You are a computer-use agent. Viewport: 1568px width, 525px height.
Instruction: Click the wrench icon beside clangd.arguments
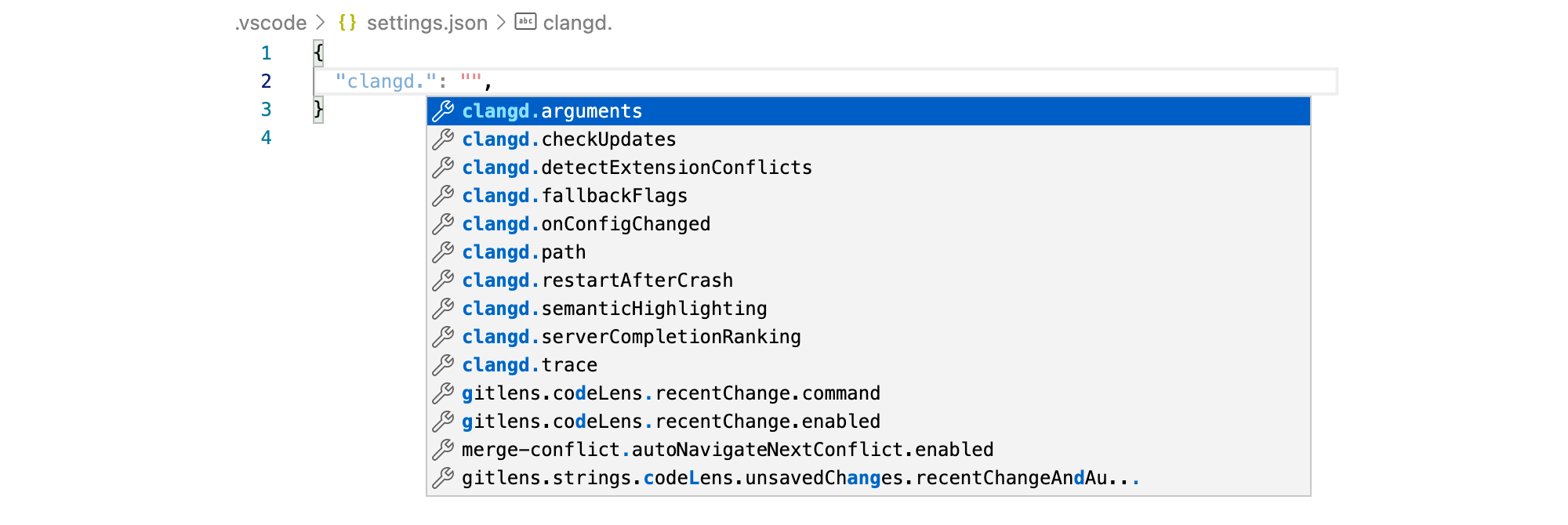443,111
